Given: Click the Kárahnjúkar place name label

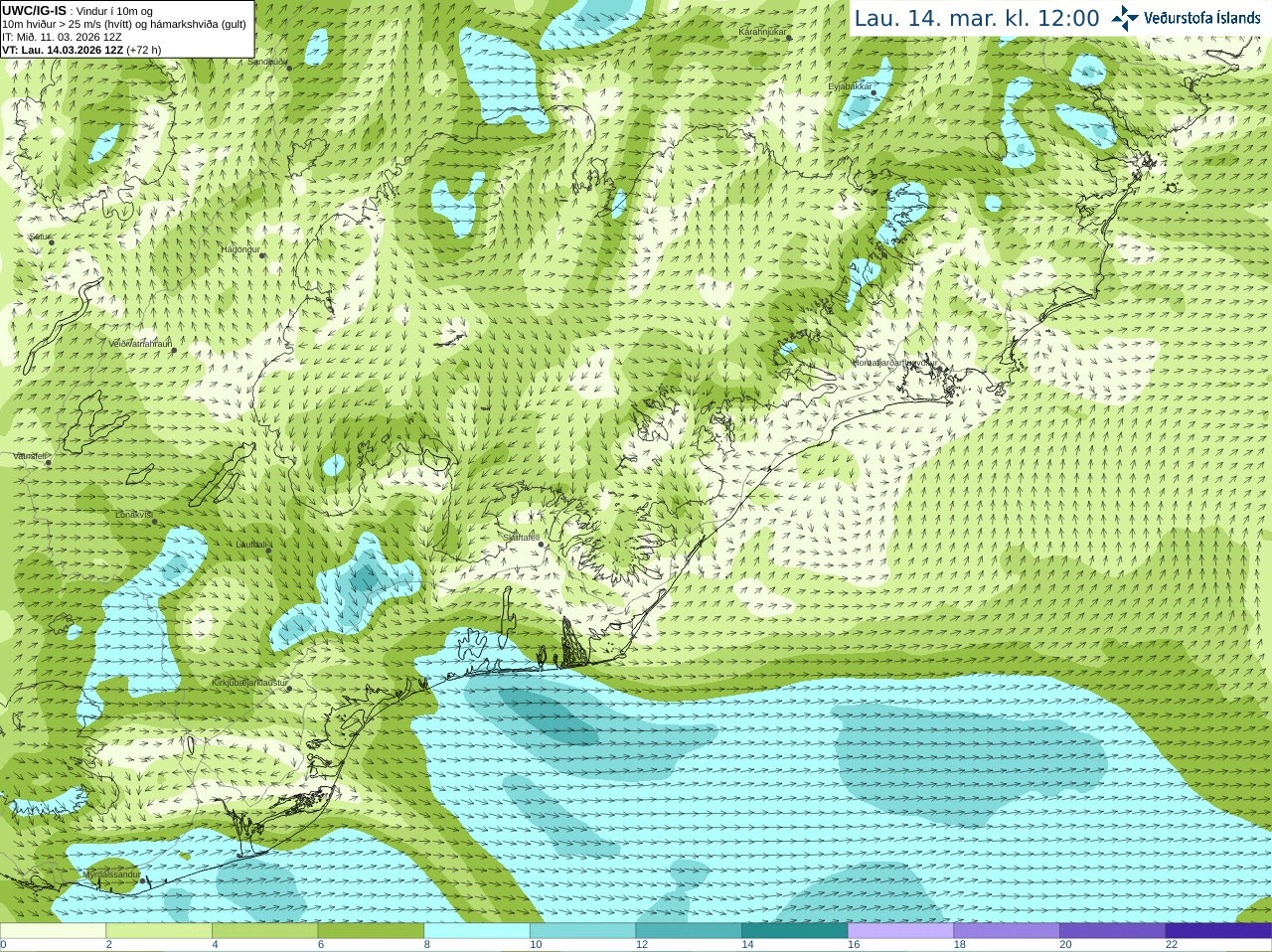Looking at the screenshot, I should 762,32.
